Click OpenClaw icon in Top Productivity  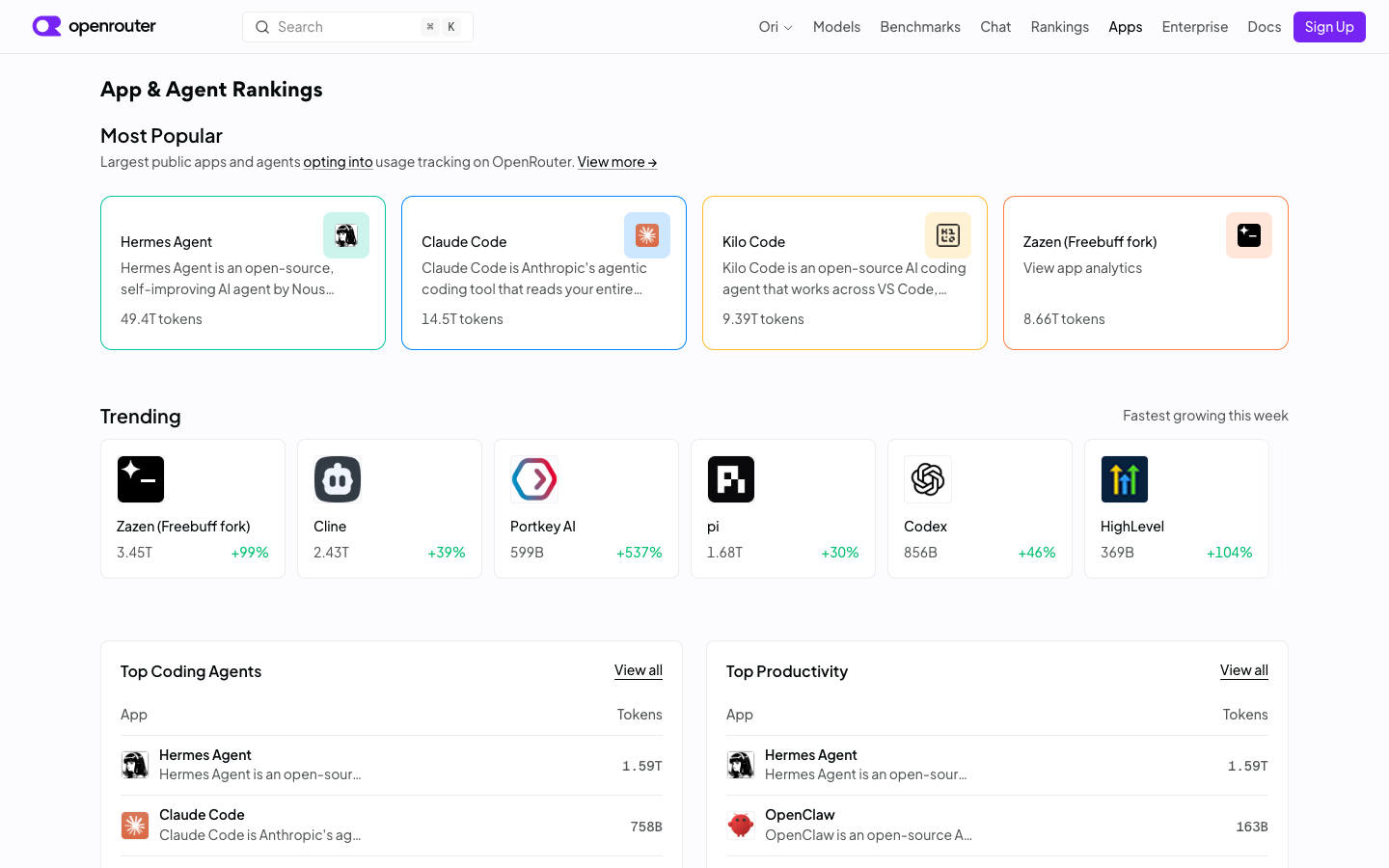[741, 826]
